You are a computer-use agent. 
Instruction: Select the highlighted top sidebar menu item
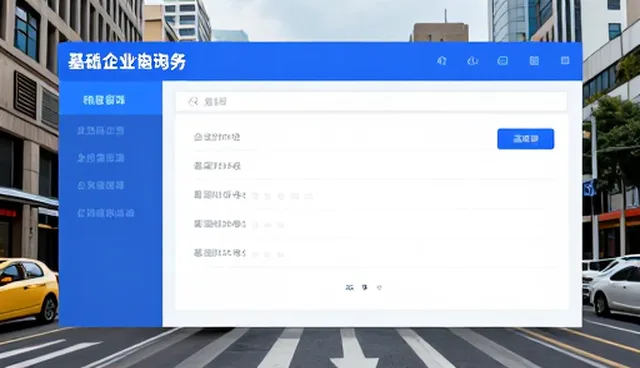[111, 98]
